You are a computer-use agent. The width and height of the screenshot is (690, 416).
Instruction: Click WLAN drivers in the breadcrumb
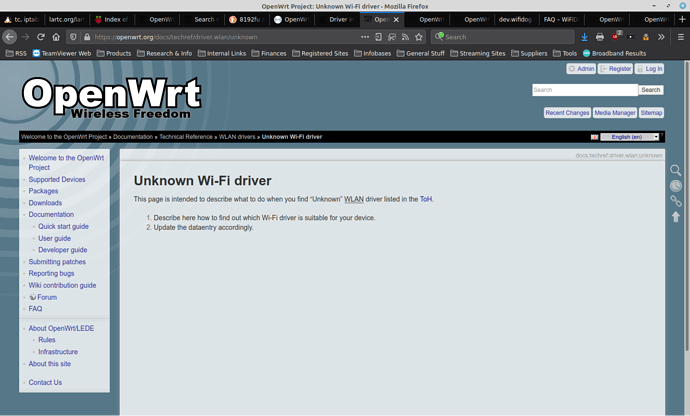(237, 137)
